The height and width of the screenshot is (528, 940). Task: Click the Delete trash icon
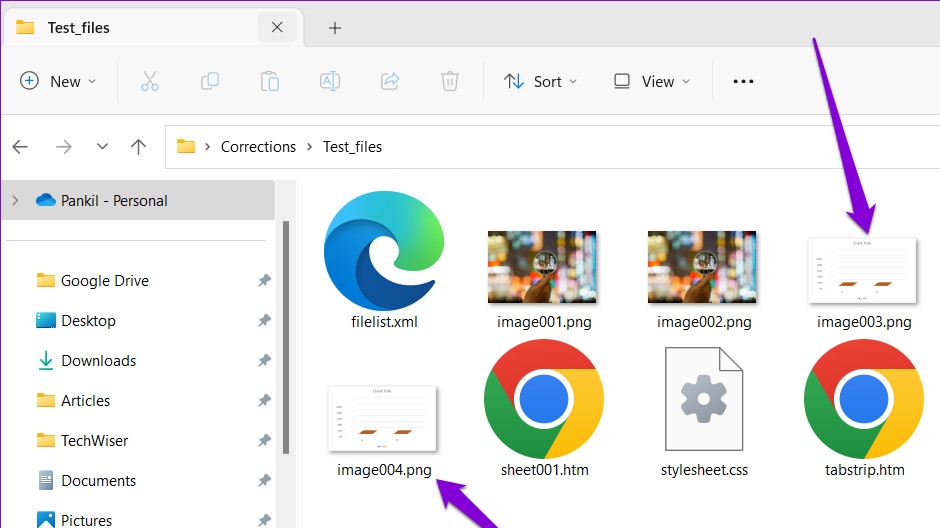pyautogui.click(x=450, y=81)
